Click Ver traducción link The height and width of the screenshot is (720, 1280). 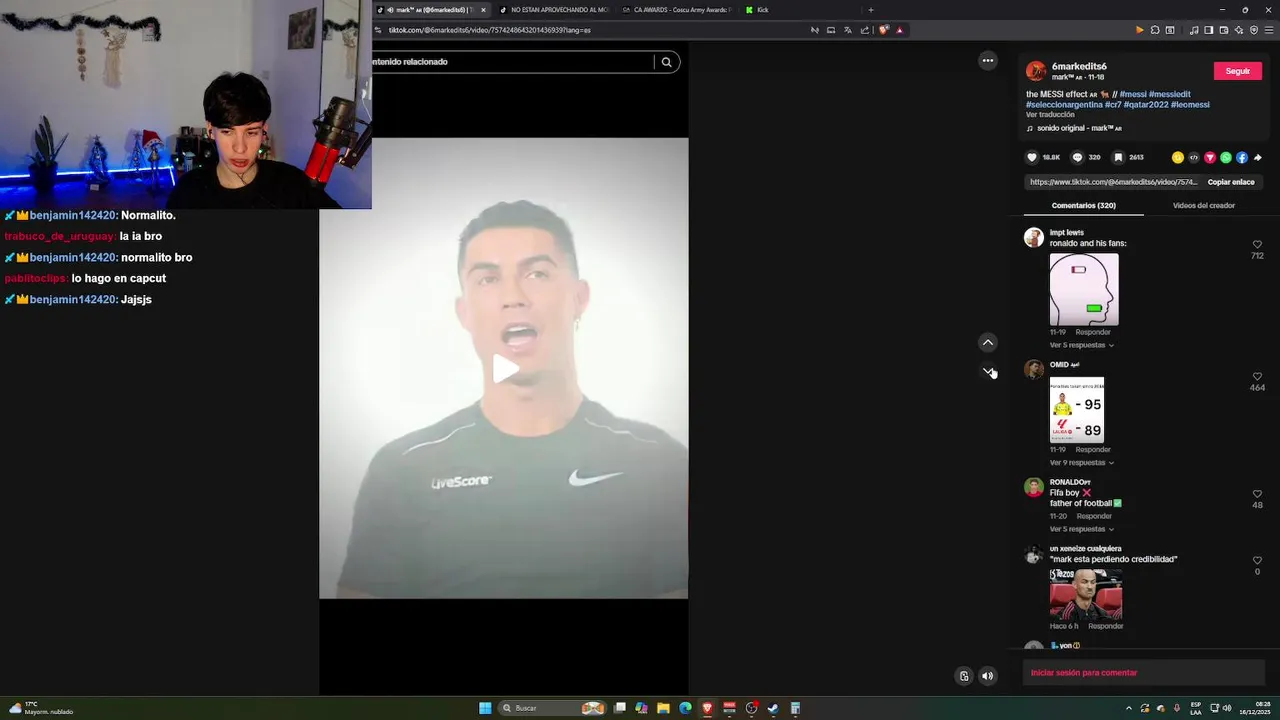click(1050, 115)
